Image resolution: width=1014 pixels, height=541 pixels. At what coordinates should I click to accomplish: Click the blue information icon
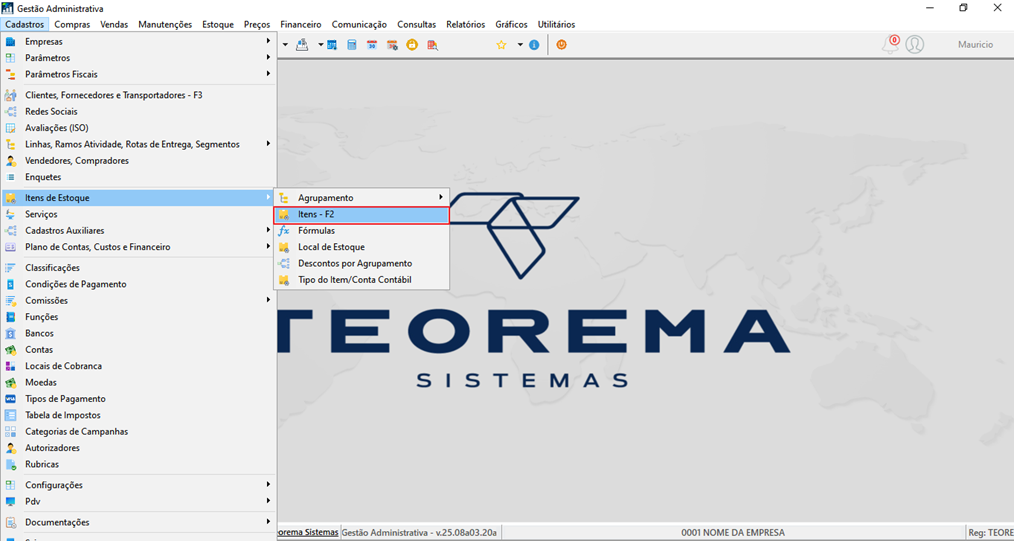534,45
